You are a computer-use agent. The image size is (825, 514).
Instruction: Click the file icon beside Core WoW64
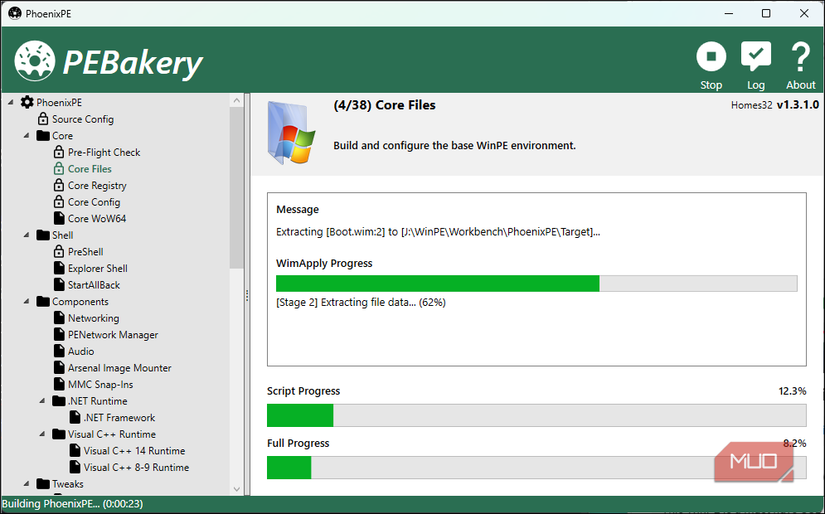59,218
